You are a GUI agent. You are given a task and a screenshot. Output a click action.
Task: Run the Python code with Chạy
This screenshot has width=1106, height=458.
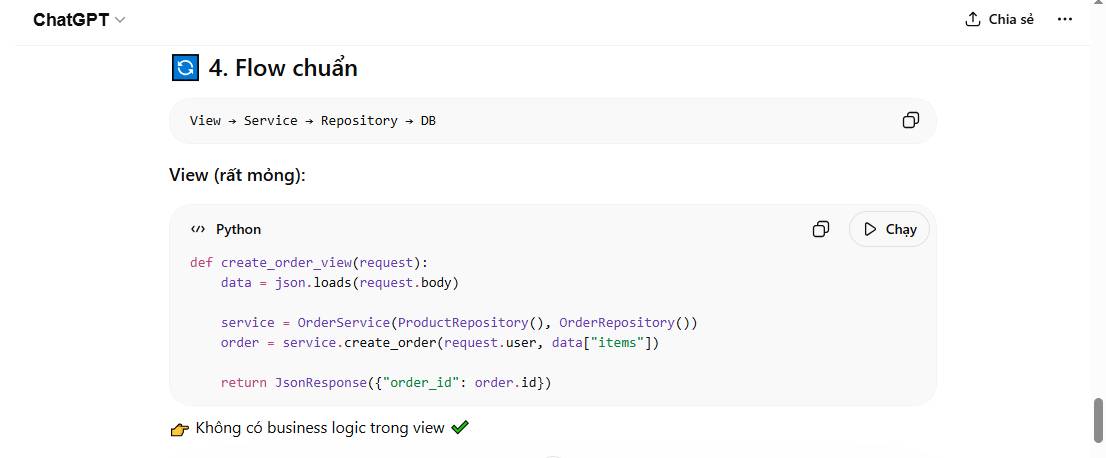point(889,229)
